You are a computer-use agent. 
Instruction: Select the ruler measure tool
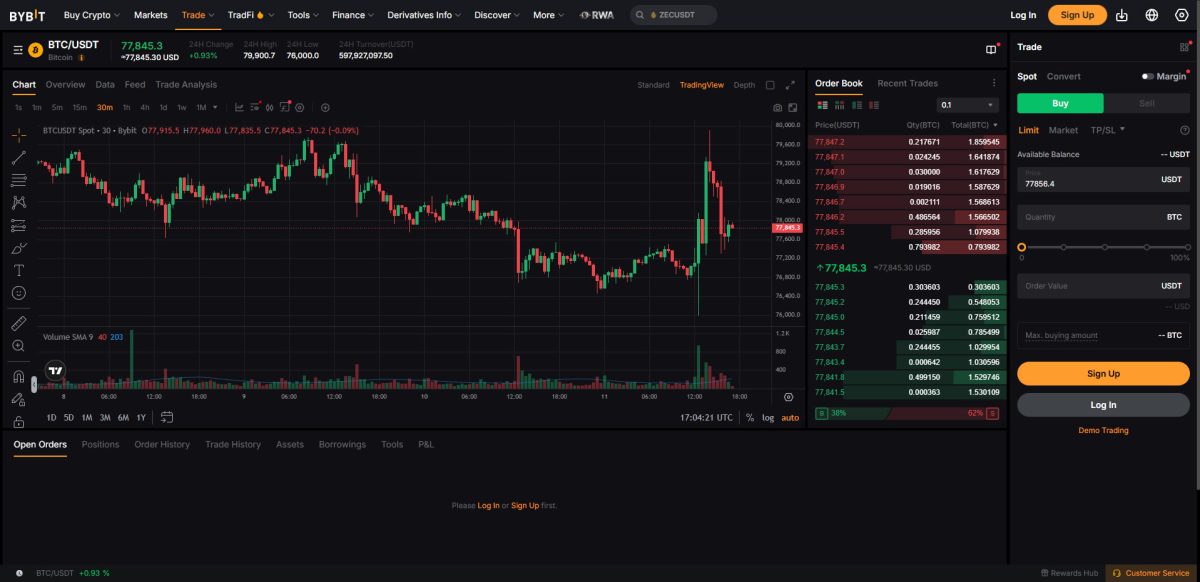click(19, 323)
